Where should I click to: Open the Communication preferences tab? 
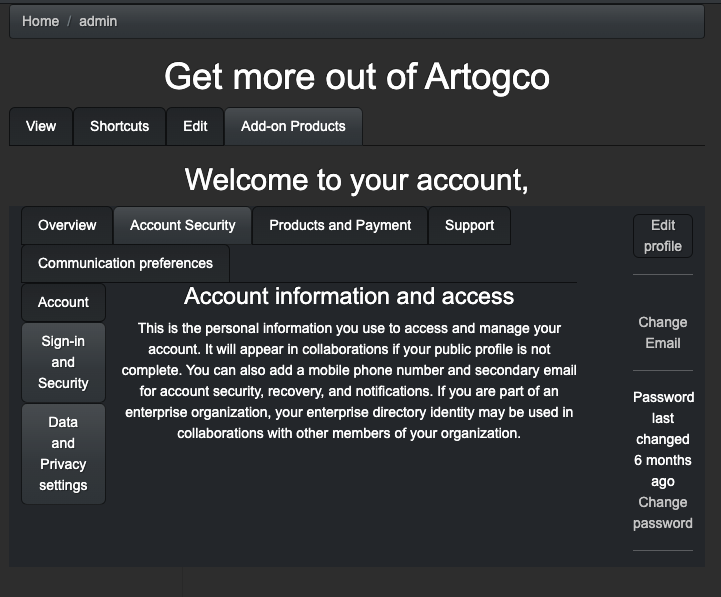[x=126, y=263]
